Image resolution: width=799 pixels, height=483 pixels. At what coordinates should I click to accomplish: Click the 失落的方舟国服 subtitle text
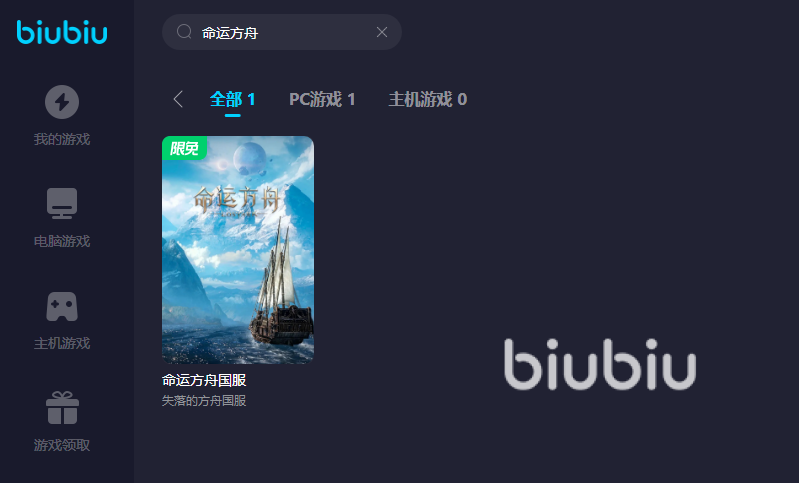click(204, 401)
